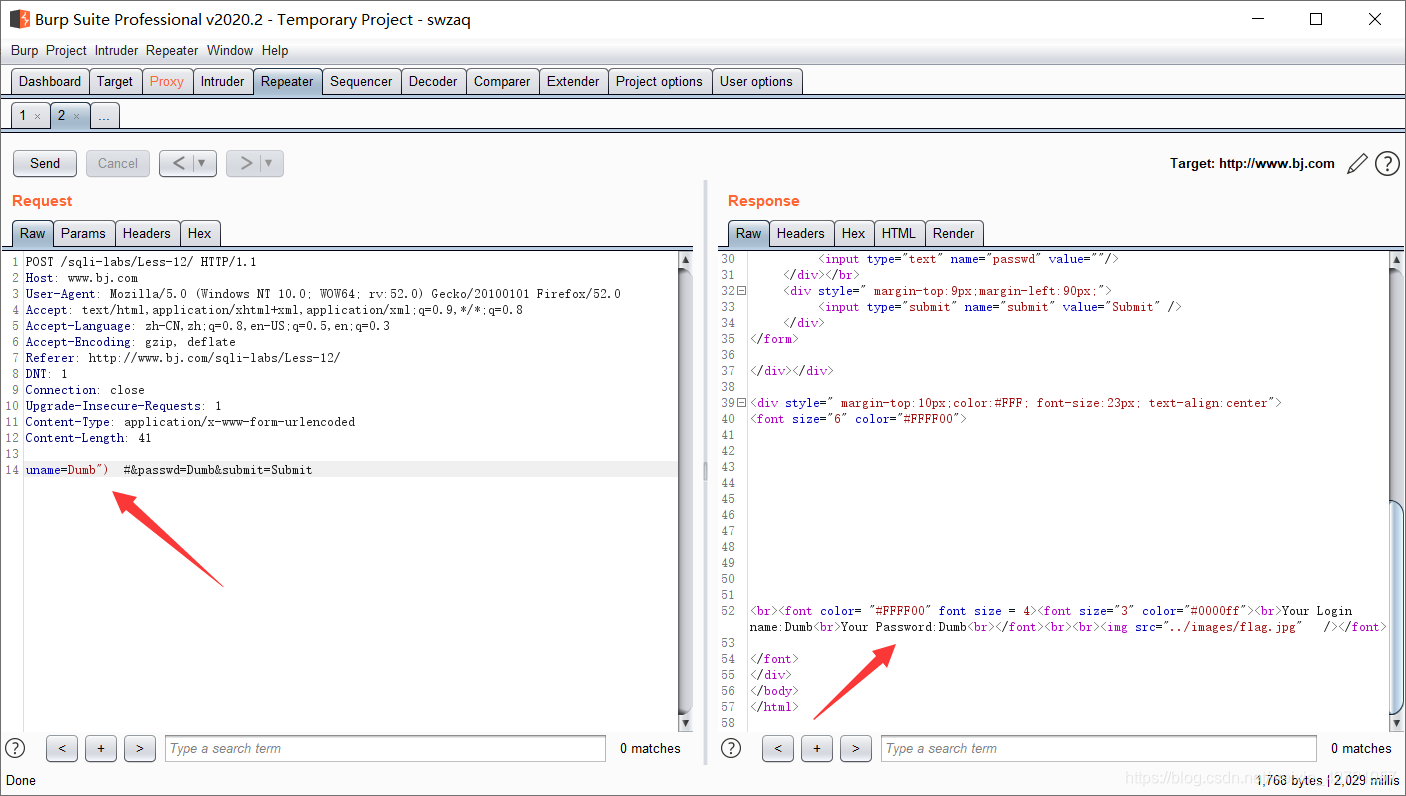This screenshot has width=1406, height=796.
Task: Click the Content-Length: 41 header line
Action: tap(88, 438)
